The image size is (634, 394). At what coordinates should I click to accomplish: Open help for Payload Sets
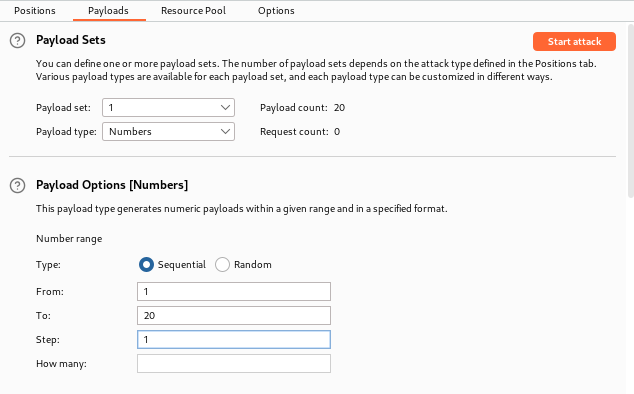pyautogui.click(x=17, y=40)
